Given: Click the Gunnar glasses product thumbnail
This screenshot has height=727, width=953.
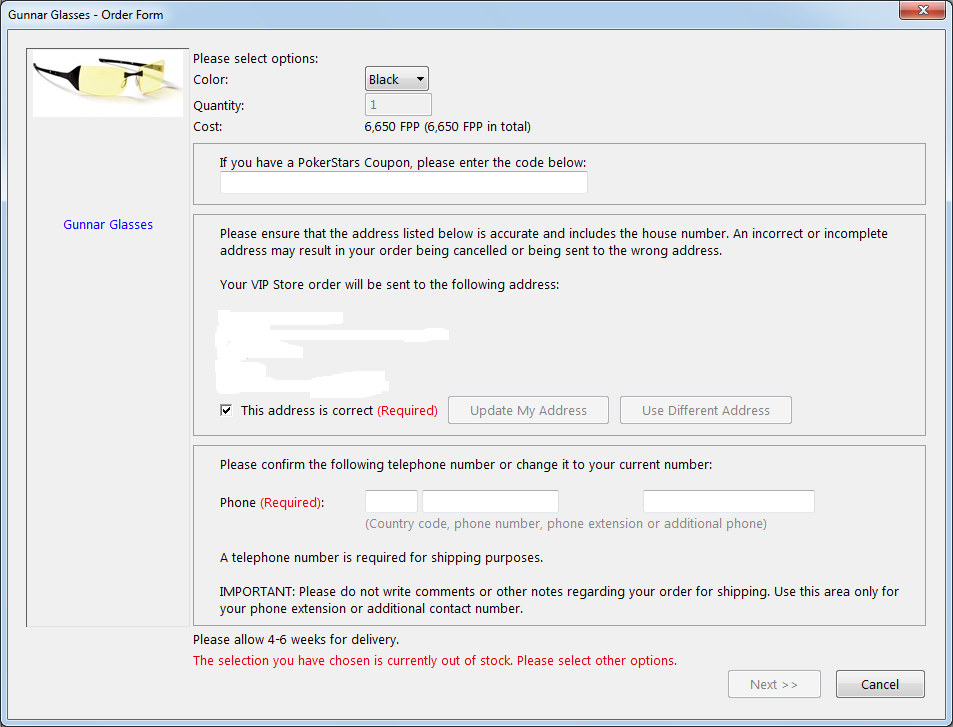Looking at the screenshot, I should pyautogui.click(x=108, y=83).
